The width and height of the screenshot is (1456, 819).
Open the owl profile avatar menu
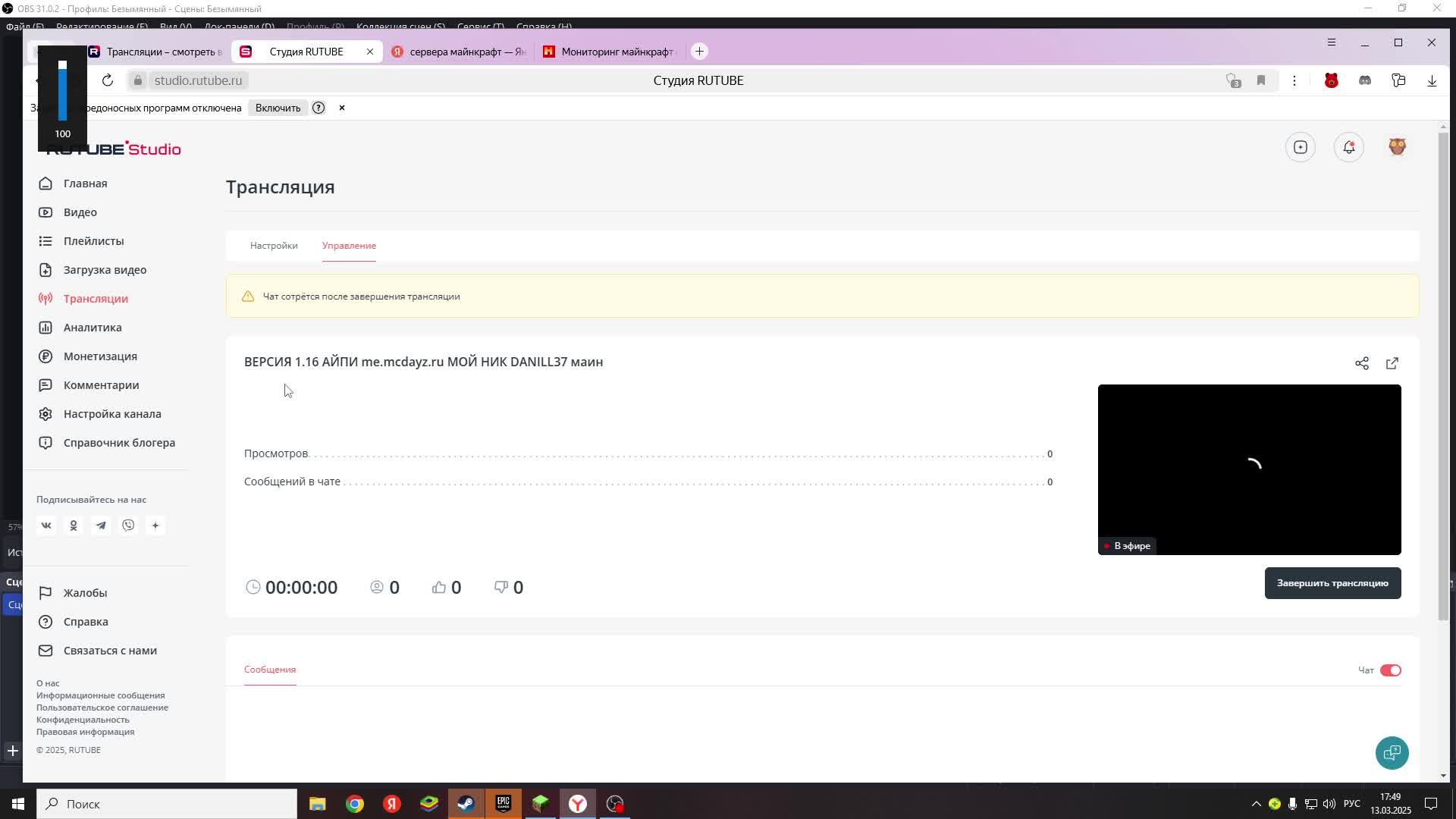click(1397, 147)
